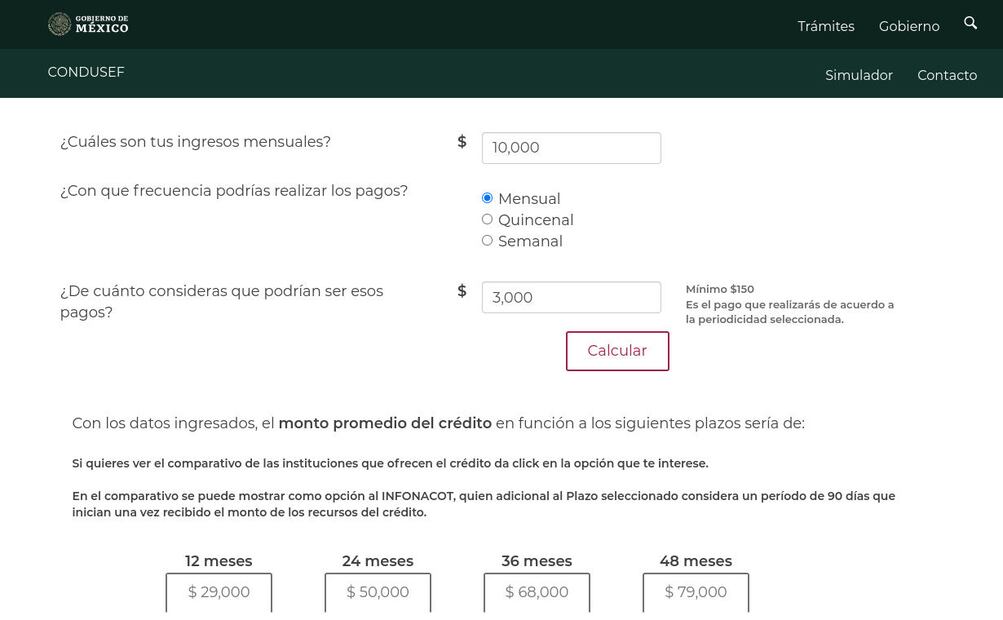Click the Calcular button
The image size is (1003, 620).
point(617,351)
